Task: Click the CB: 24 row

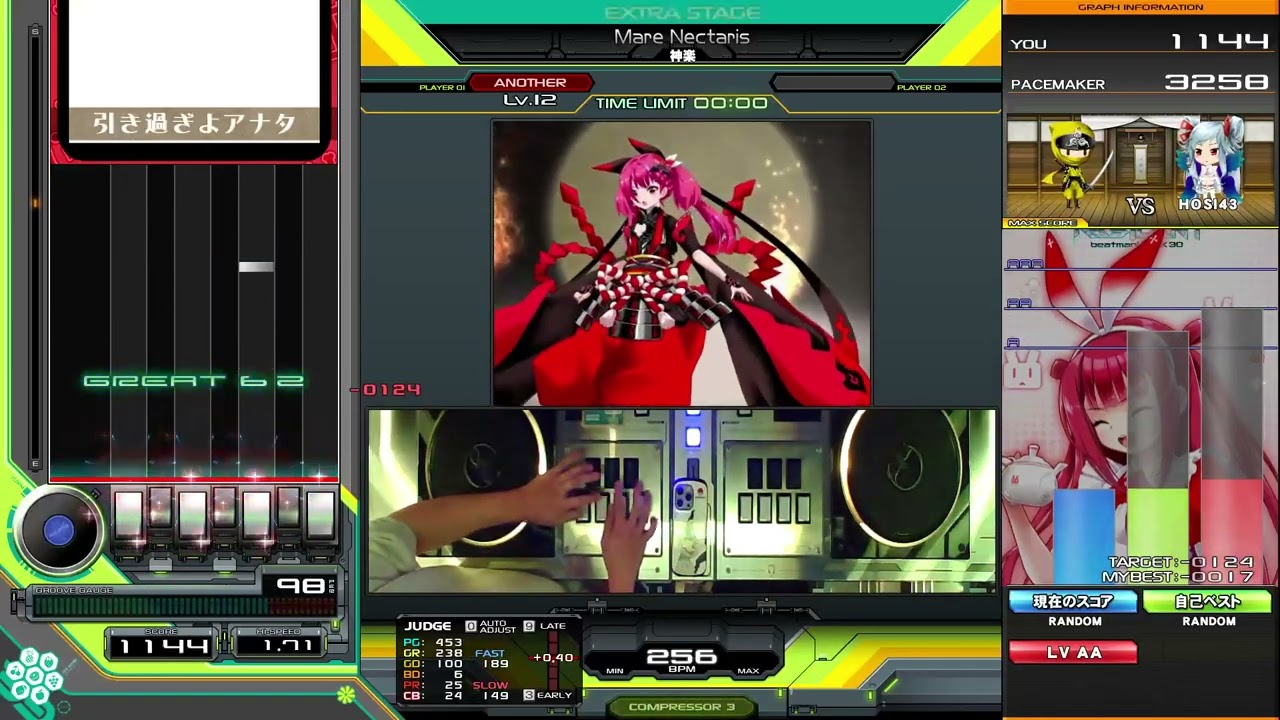Action: click(433, 696)
